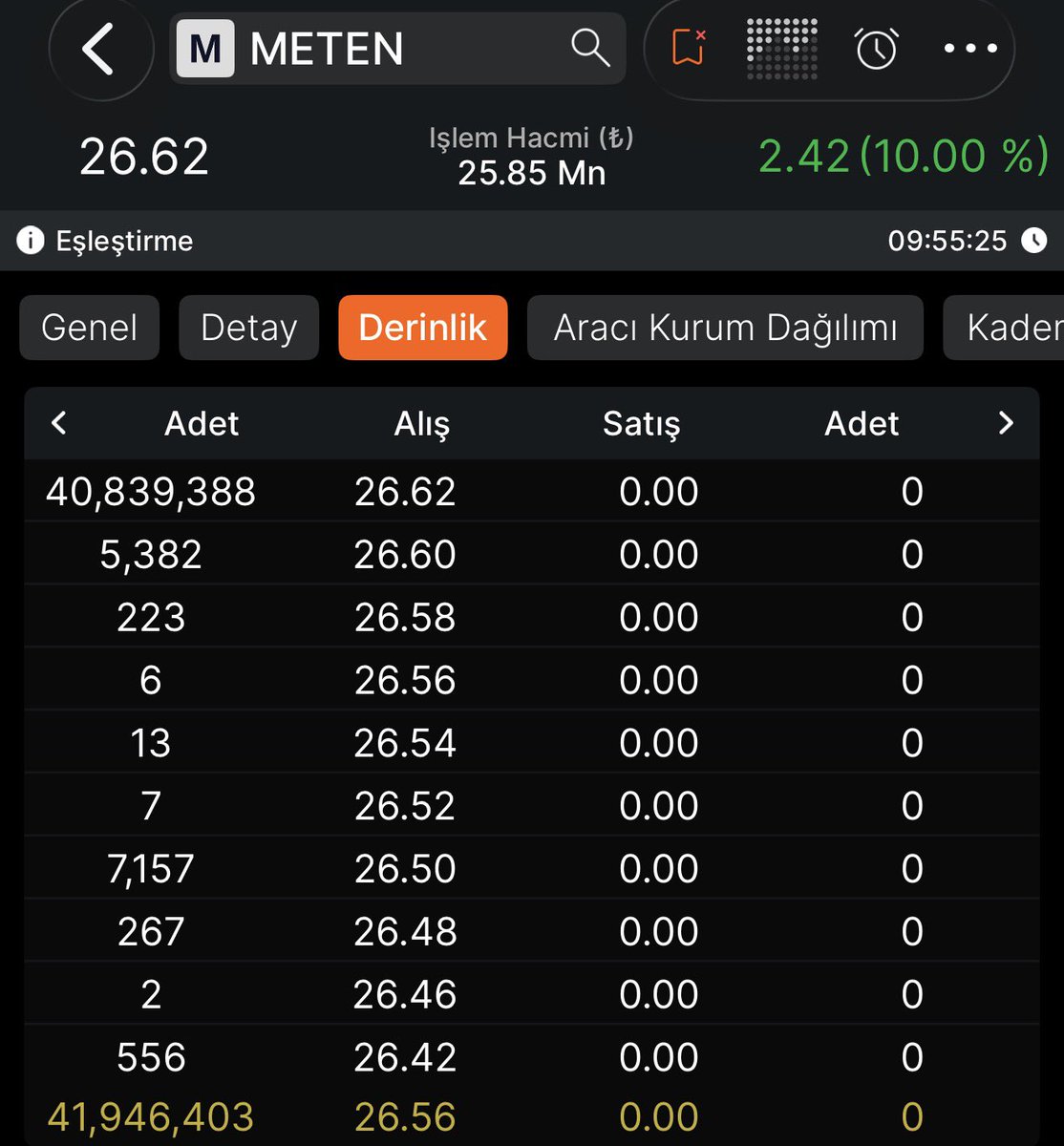
Task: Select quantity 223
Action: [x=151, y=618]
